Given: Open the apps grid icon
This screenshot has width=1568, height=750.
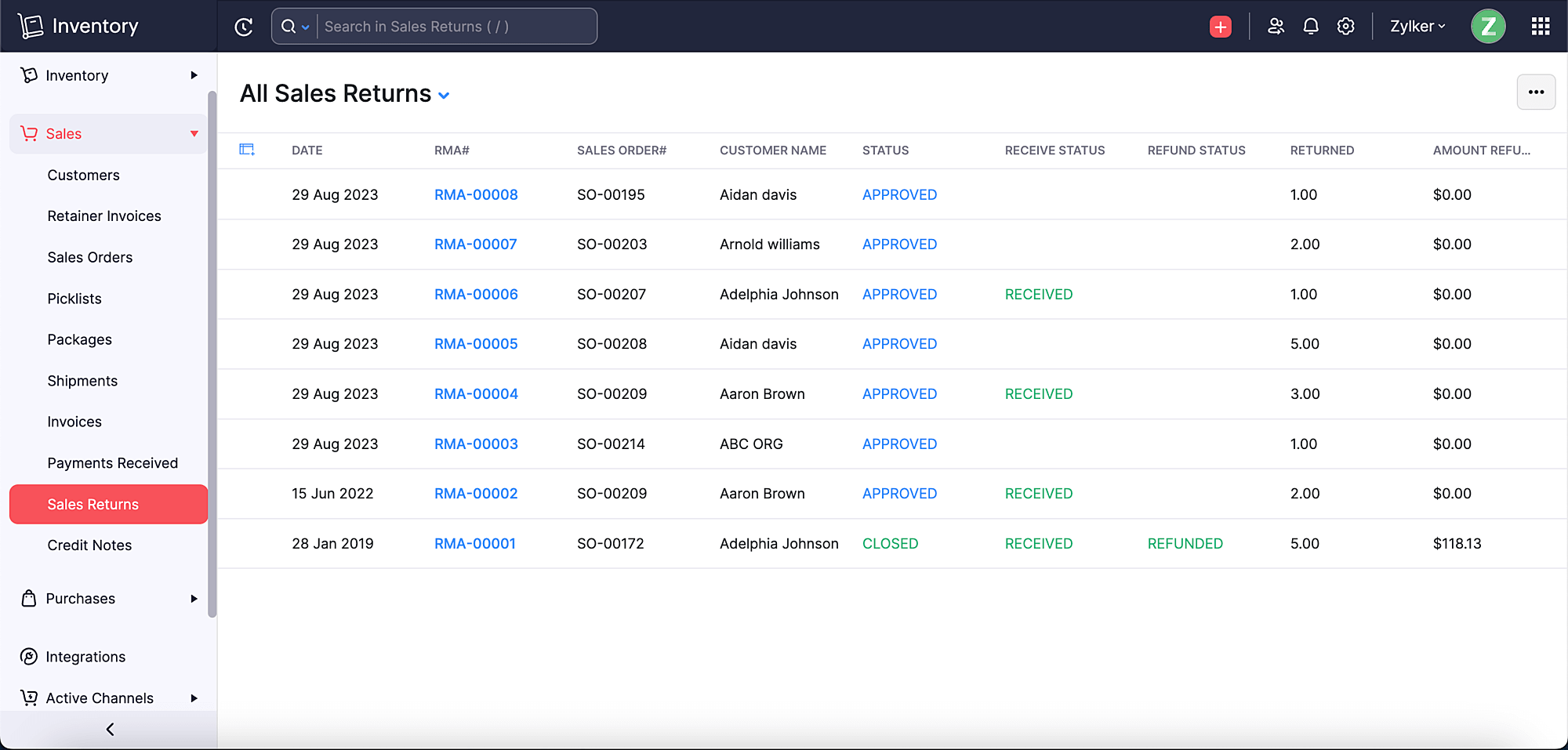Looking at the screenshot, I should 1540,26.
